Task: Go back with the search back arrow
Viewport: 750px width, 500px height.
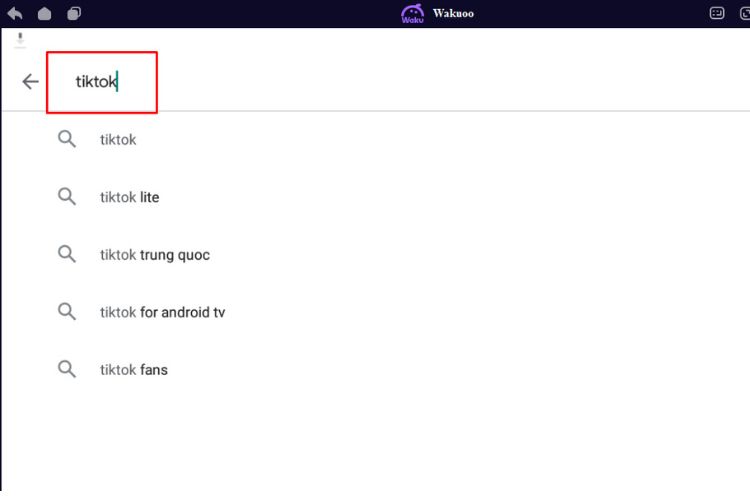Action: pyautogui.click(x=30, y=82)
